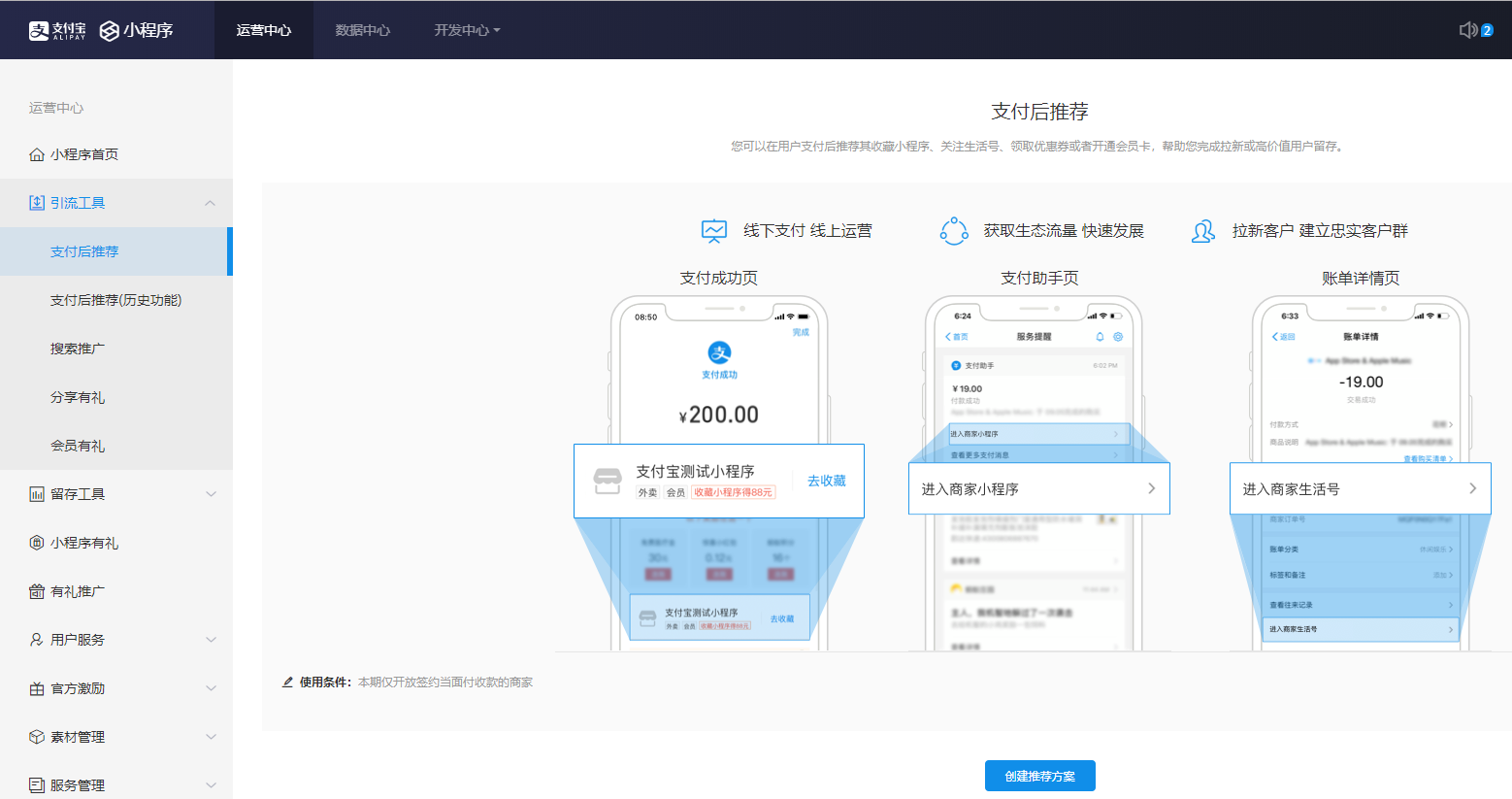Click the 素材管理 cube icon
The height and width of the screenshot is (799, 1512).
[37, 737]
